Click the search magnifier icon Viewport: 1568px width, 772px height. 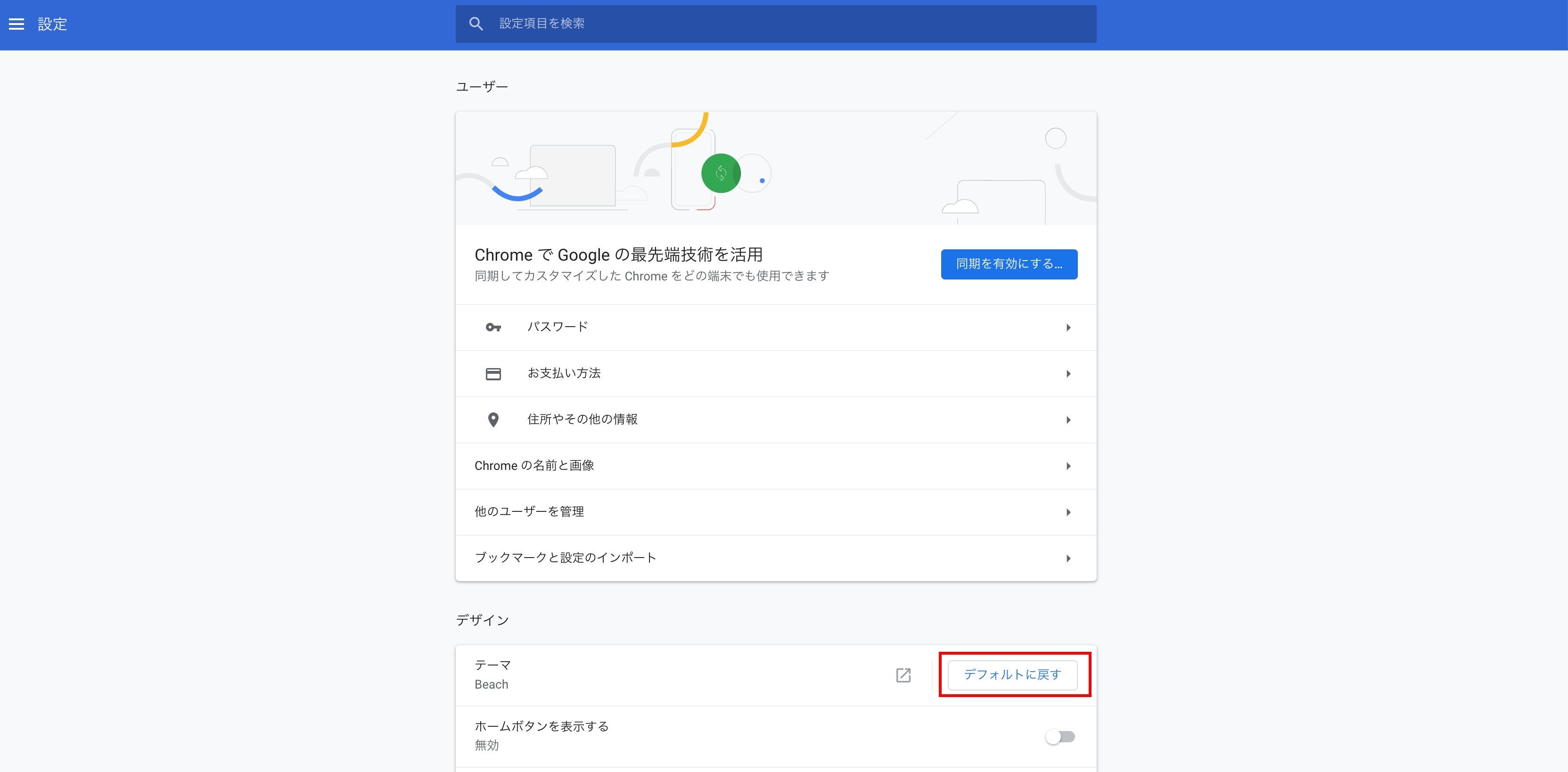pyautogui.click(x=476, y=24)
